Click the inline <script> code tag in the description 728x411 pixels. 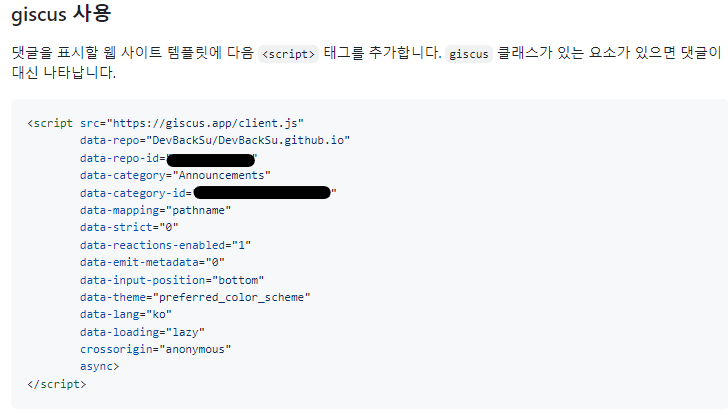click(288, 54)
